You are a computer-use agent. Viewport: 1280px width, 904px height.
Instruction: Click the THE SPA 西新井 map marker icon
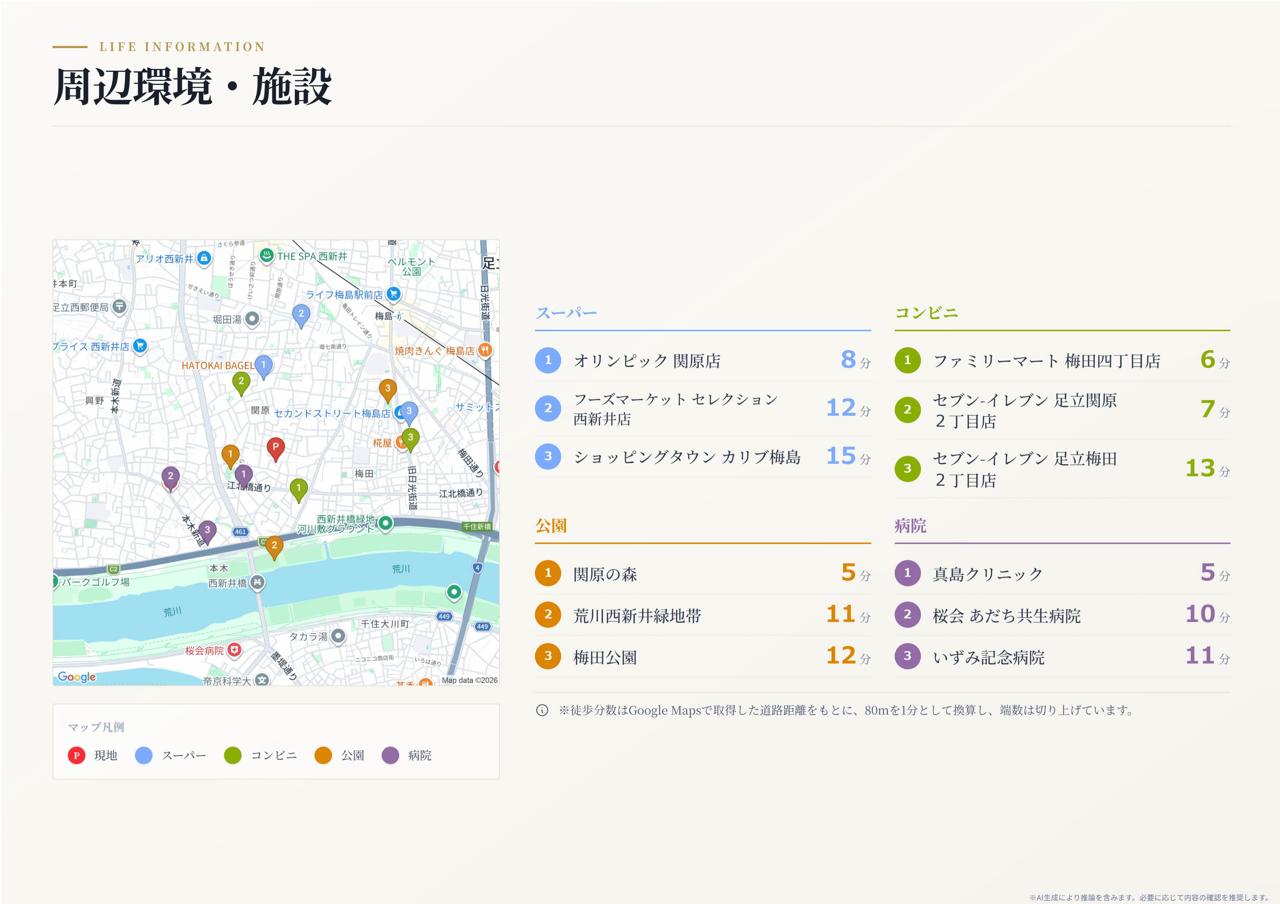coord(266,256)
